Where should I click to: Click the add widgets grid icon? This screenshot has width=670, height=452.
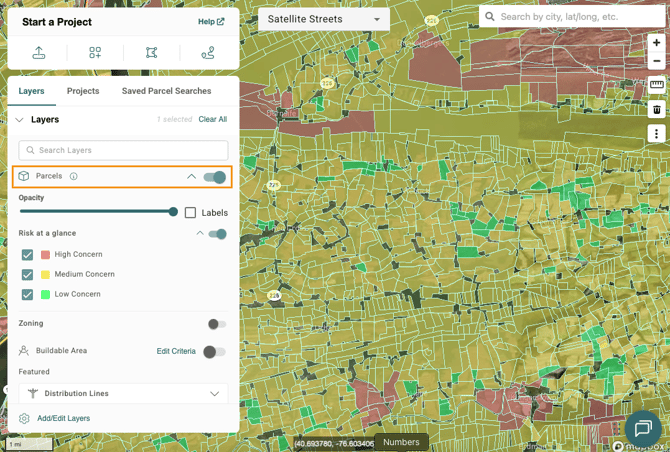[x=95, y=53]
